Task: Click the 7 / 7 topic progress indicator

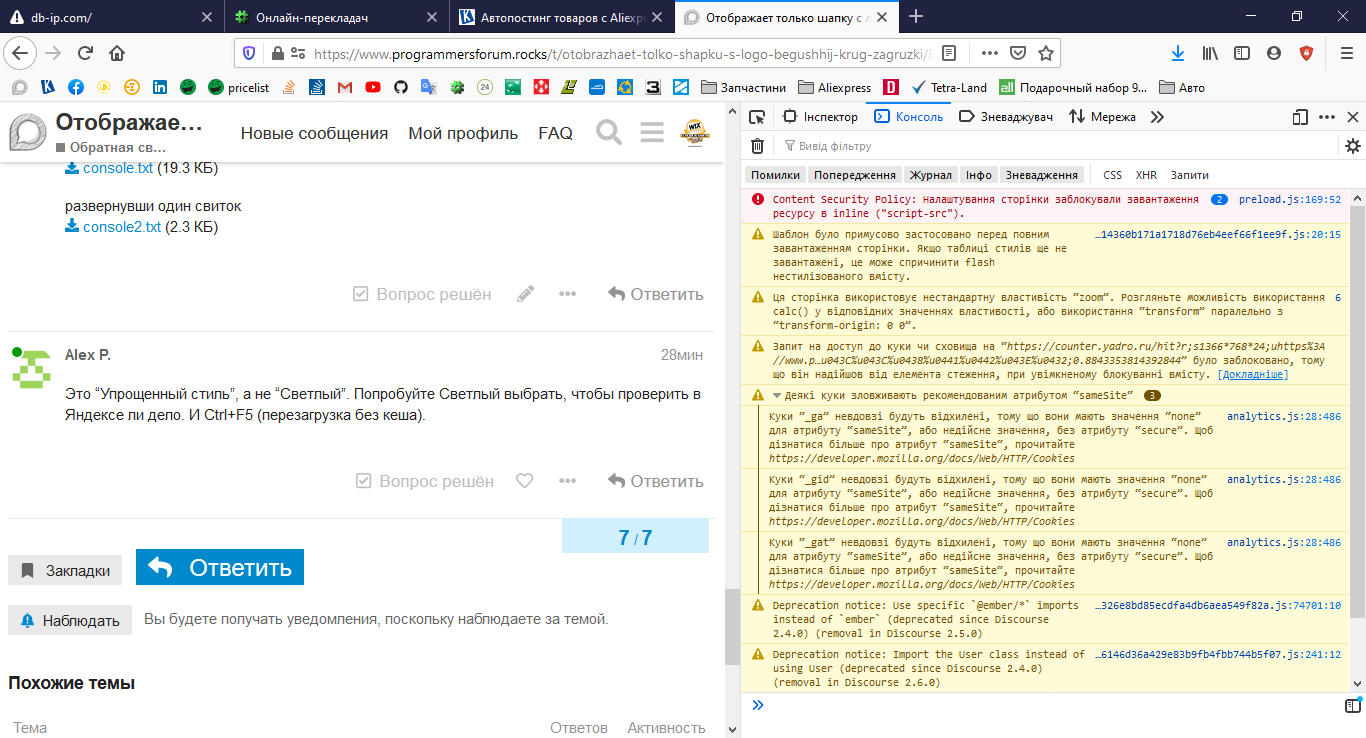Action: (635, 537)
